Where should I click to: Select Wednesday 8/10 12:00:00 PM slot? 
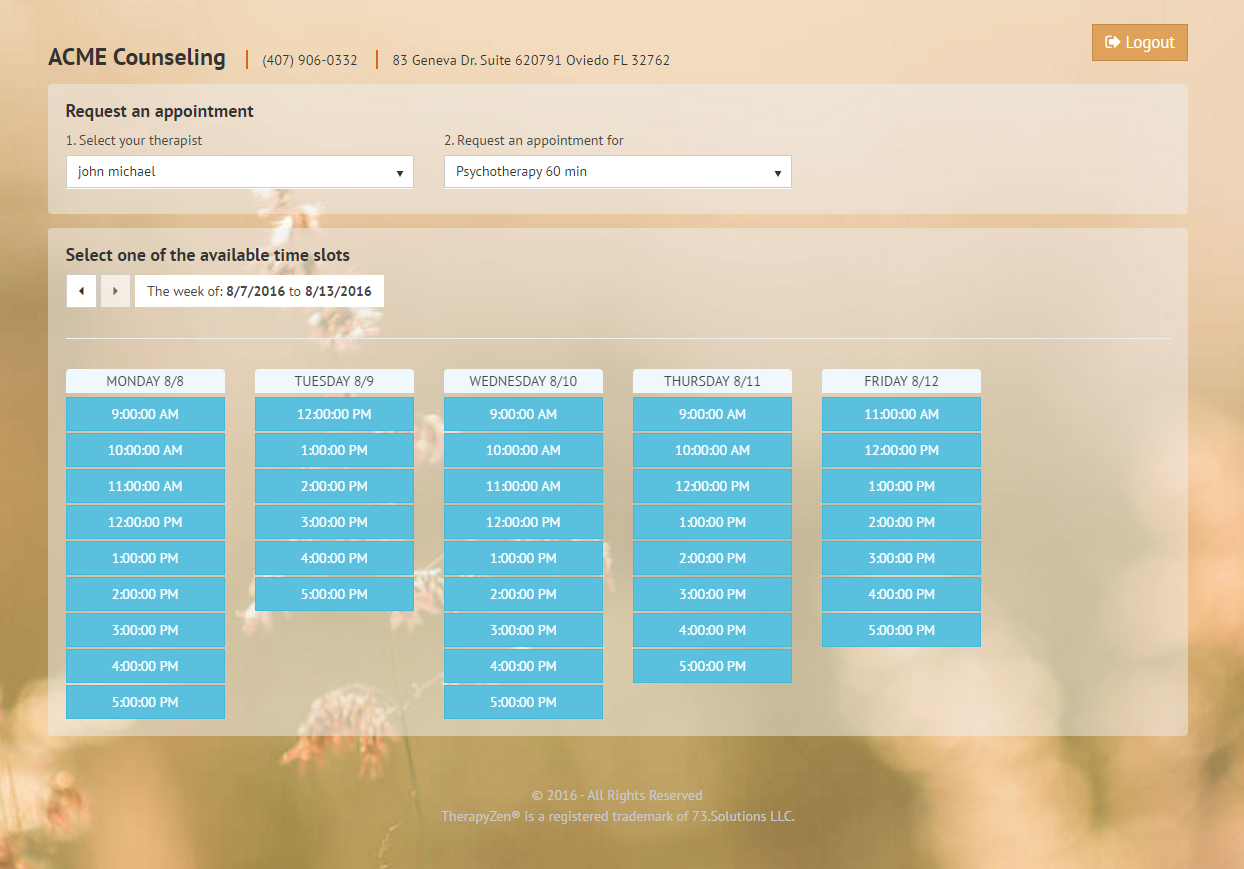click(x=523, y=522)
